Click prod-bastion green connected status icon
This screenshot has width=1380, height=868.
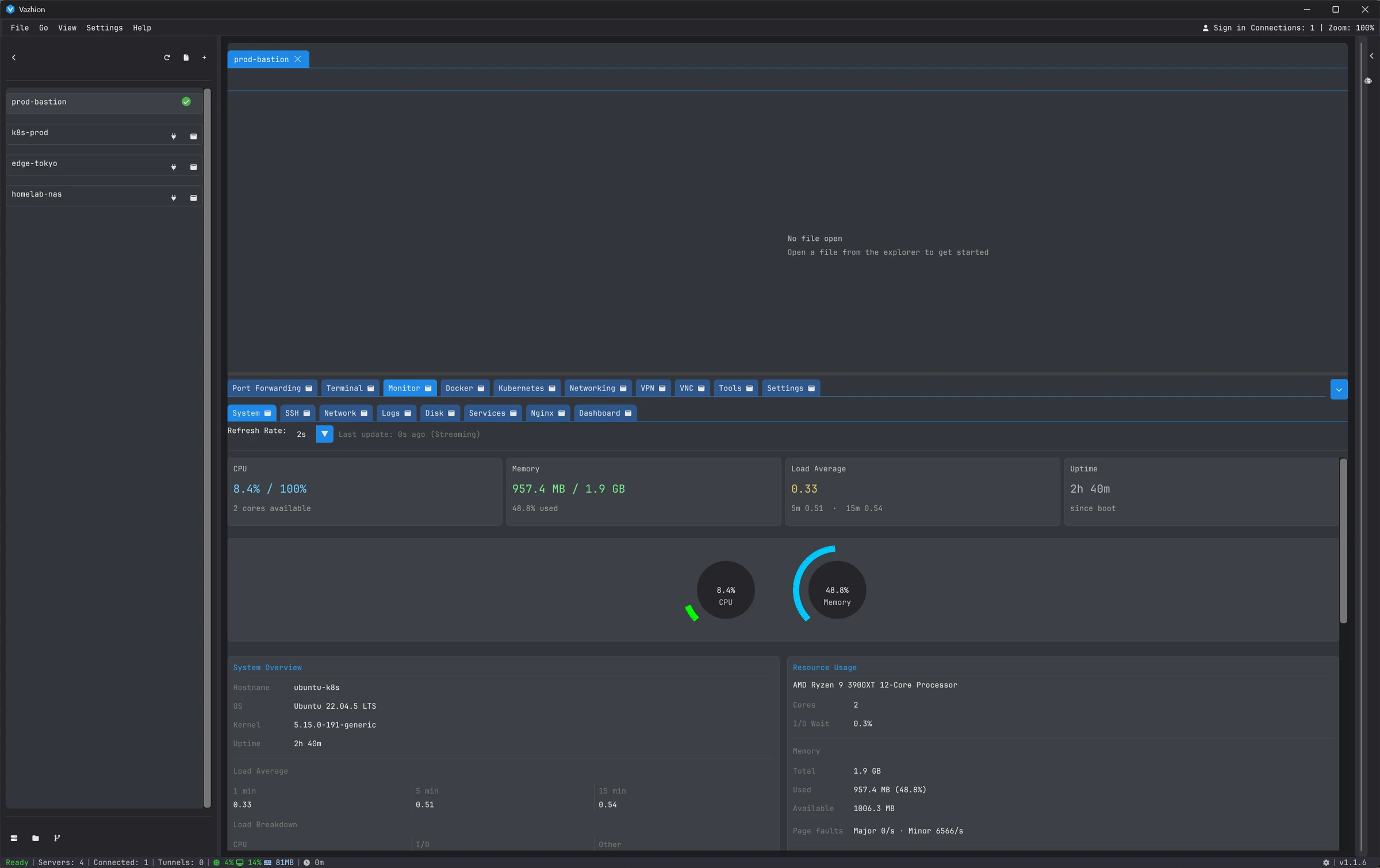click(x=186, y=102)
